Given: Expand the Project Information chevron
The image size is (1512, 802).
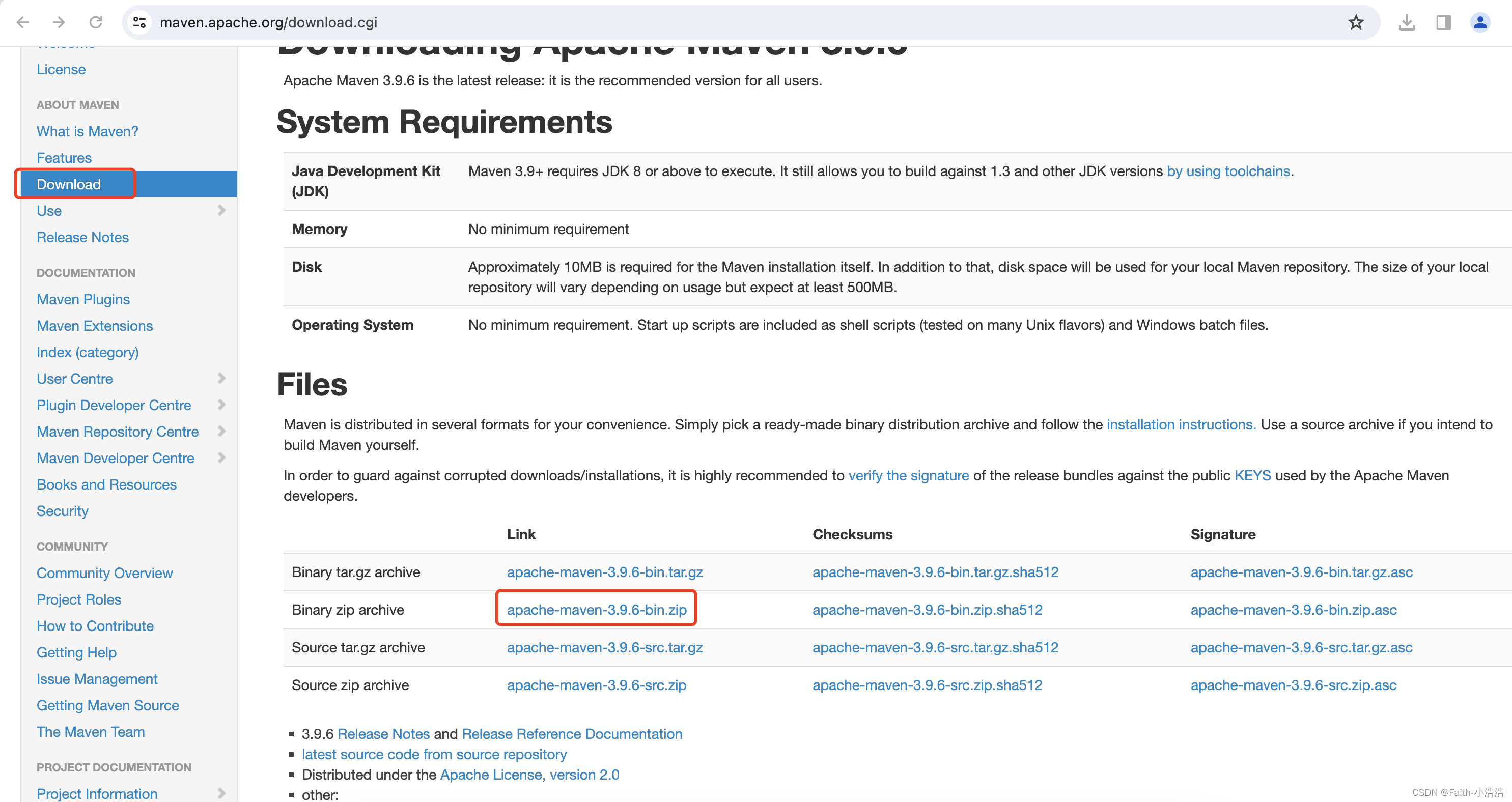Looking at the screenshot, I should pos(221,793).
